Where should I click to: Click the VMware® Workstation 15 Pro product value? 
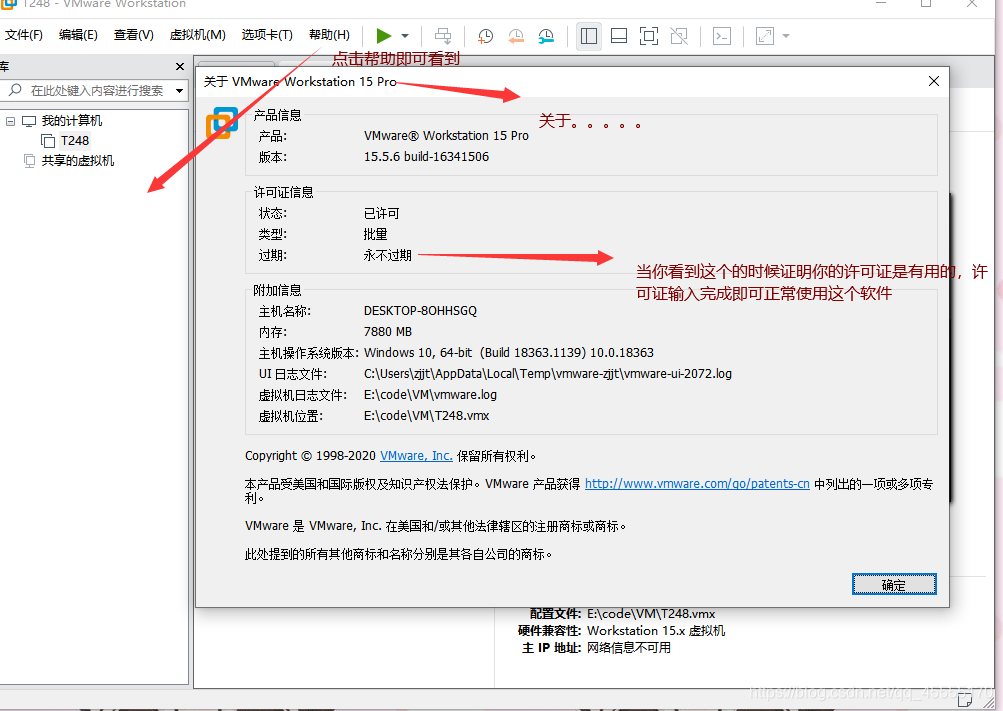coord(446,136)
